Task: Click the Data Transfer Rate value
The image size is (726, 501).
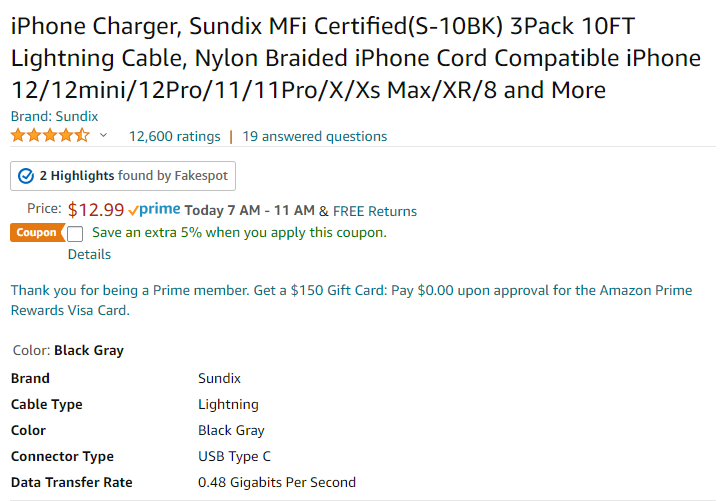Action: pyautogui.click(x=277, y=482)
